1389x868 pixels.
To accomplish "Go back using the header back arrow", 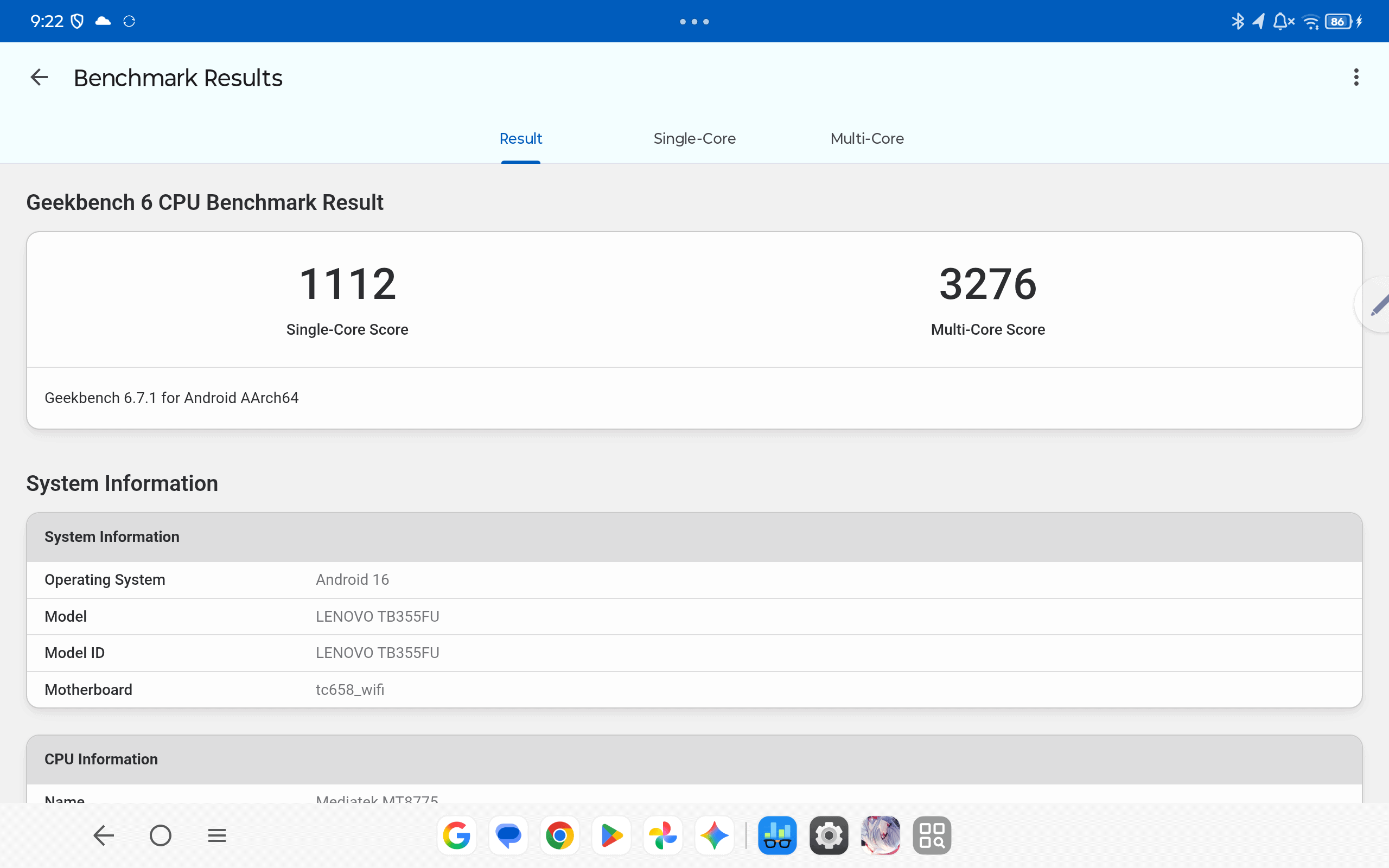I will [x=39, y=78].
